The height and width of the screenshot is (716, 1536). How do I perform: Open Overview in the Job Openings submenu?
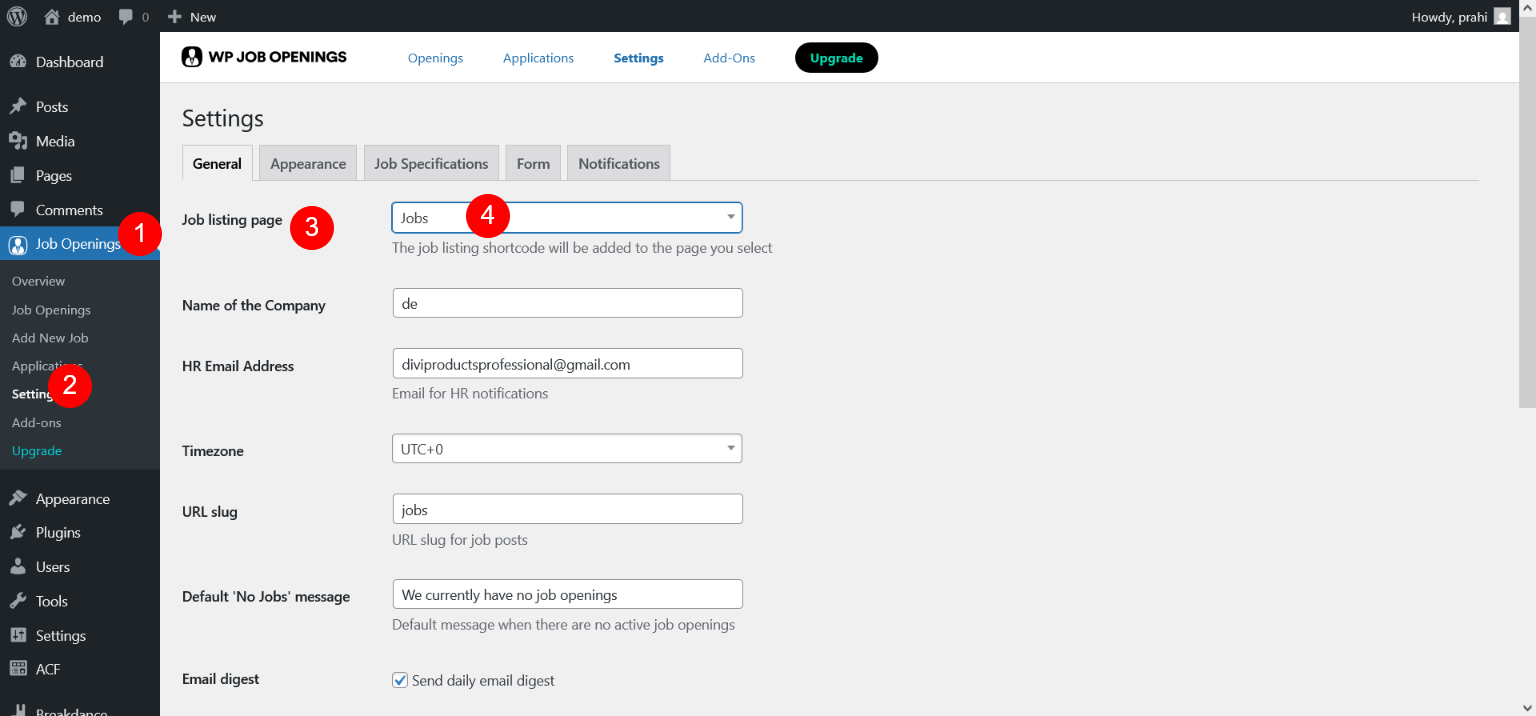tap(38, 281)
